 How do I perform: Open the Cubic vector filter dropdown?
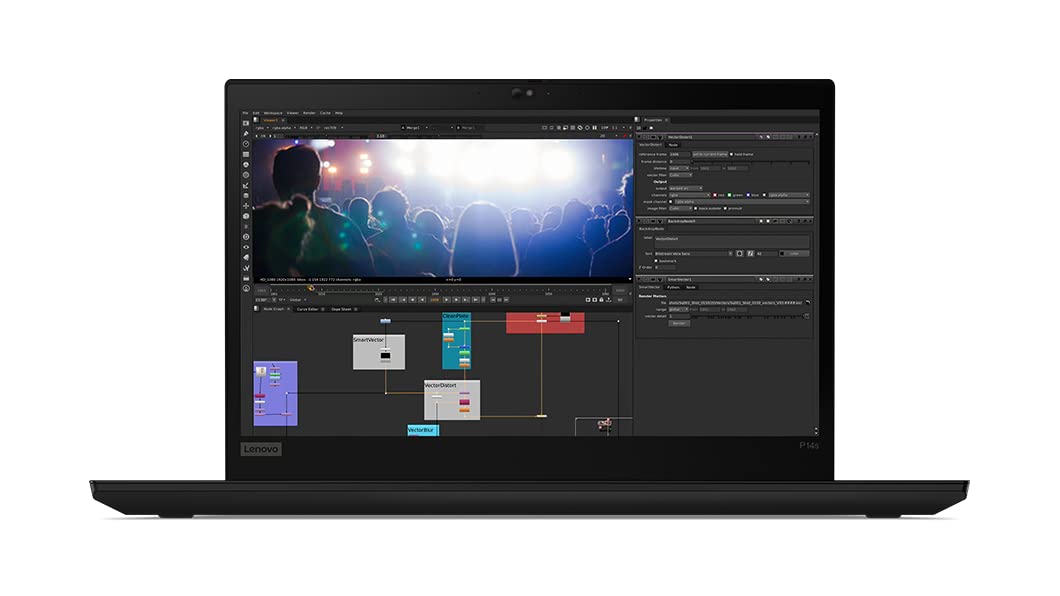pyautogui.click(x=680, y=175)
